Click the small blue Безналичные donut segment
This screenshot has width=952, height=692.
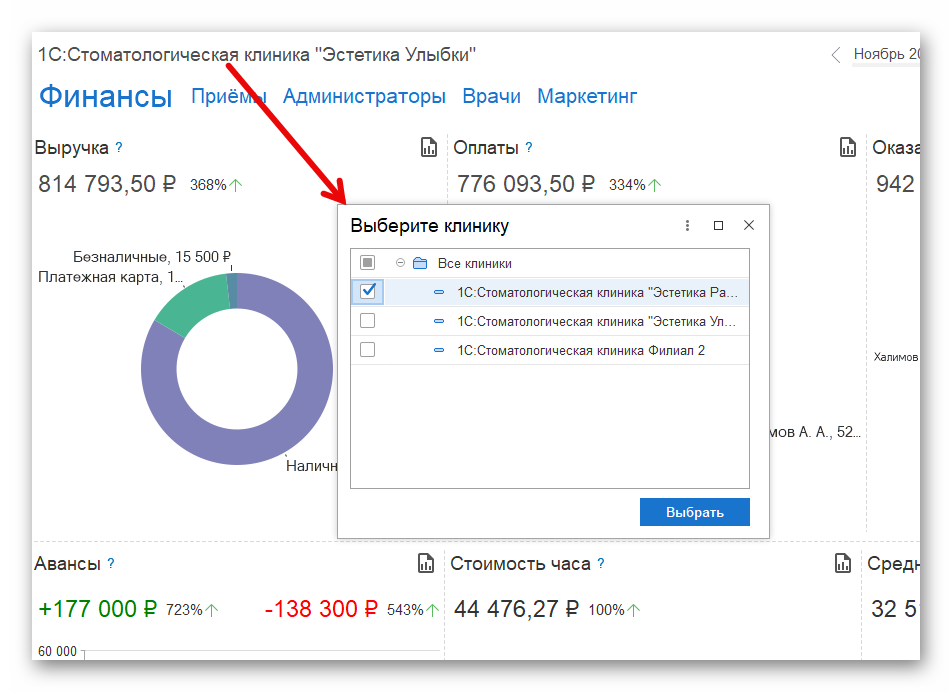click(233, 291)
